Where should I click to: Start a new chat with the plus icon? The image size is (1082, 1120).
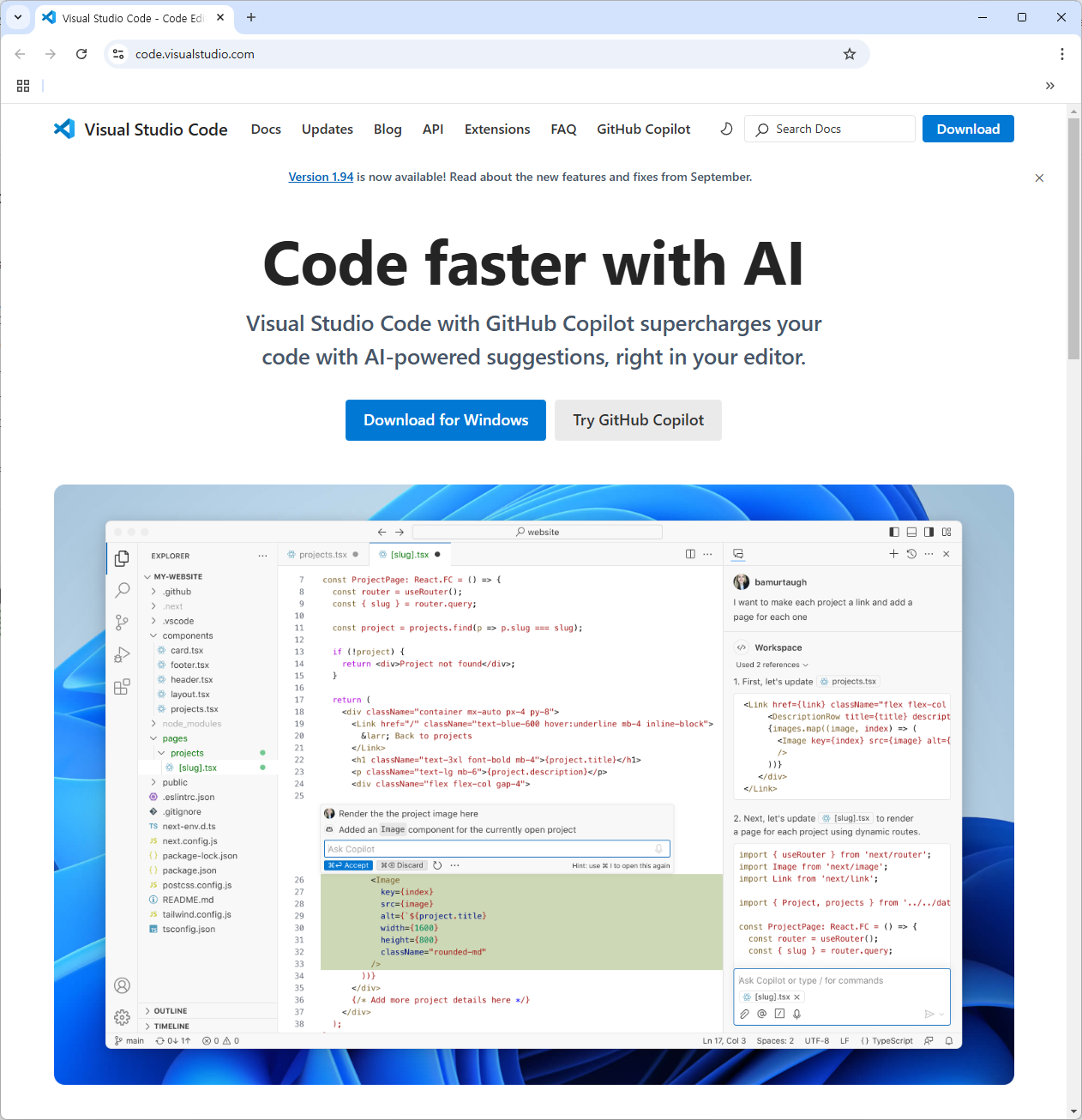[x=893, y=554]
